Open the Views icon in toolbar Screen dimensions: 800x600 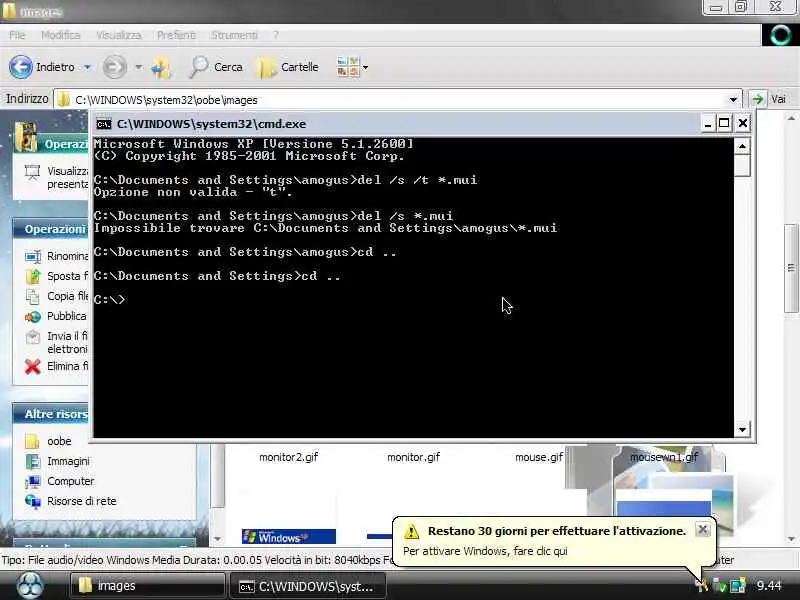coord(348,67)
